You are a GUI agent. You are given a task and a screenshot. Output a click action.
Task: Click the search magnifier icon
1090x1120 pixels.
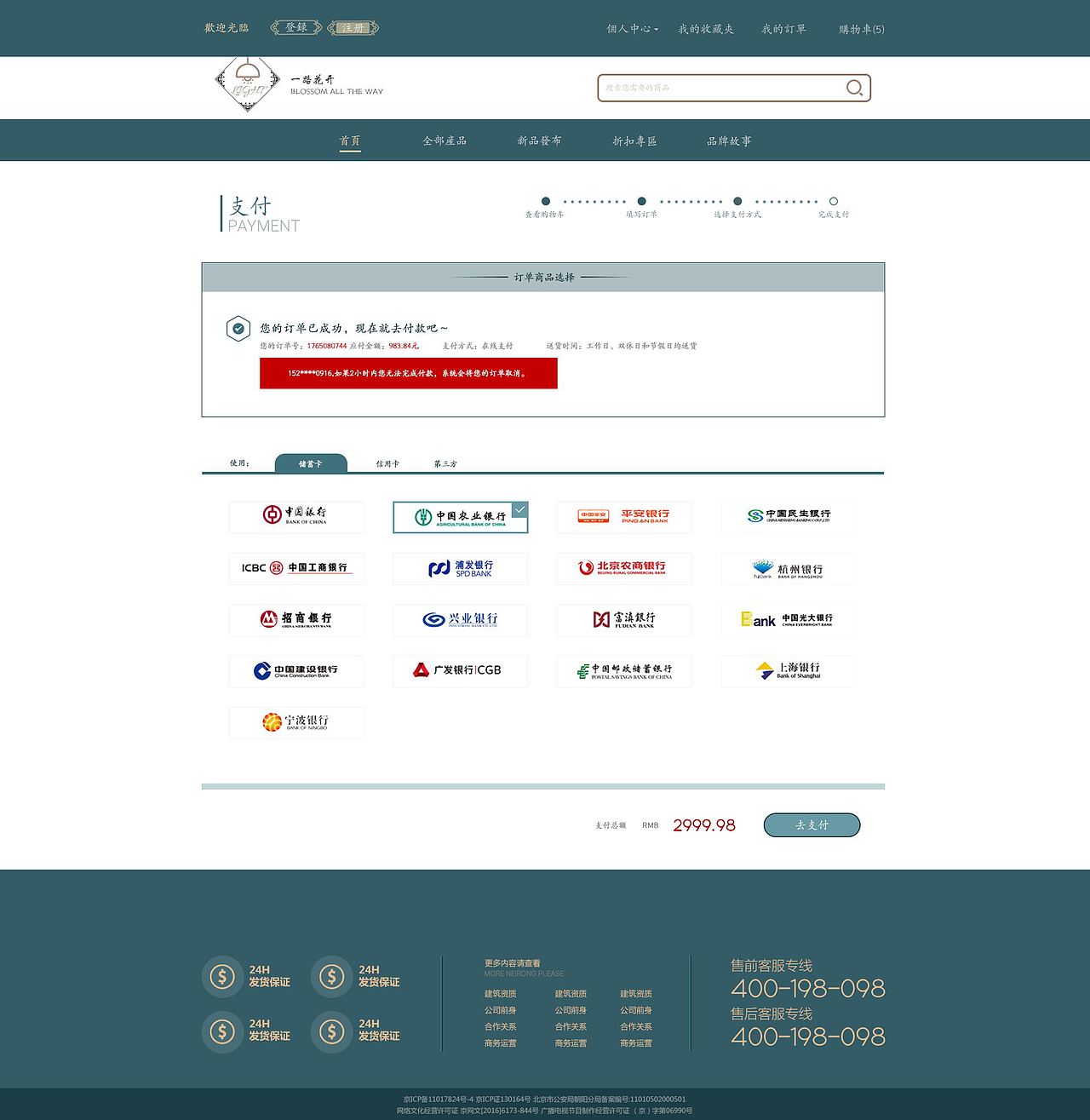(854, 88)
